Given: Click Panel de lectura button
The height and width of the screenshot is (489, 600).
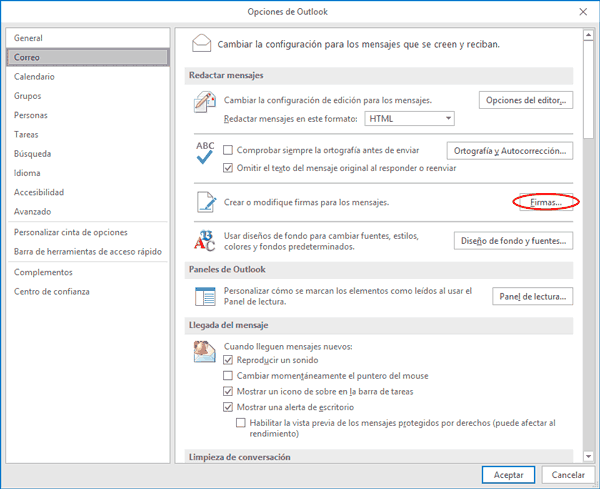Looking at the screenshot, I should (532, 296).
